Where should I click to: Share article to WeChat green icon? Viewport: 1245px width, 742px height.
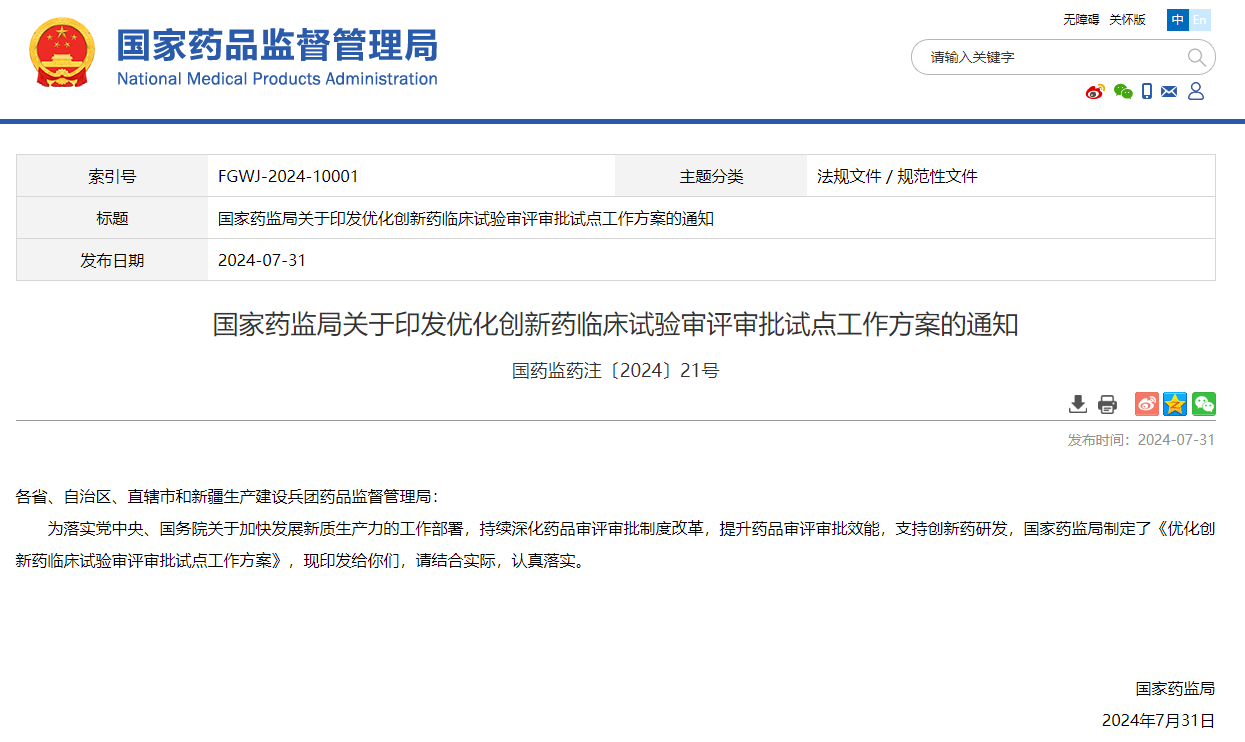[1204, 404]
